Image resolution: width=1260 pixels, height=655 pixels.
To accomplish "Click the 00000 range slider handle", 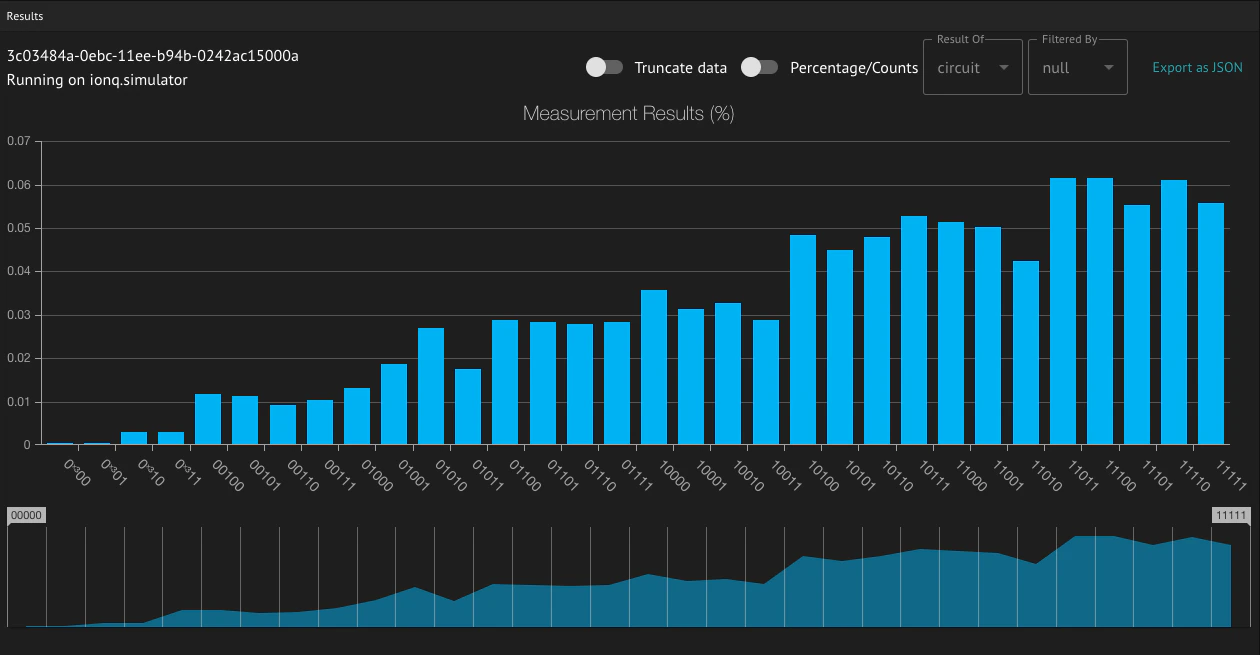I will (x=26, y=515).
